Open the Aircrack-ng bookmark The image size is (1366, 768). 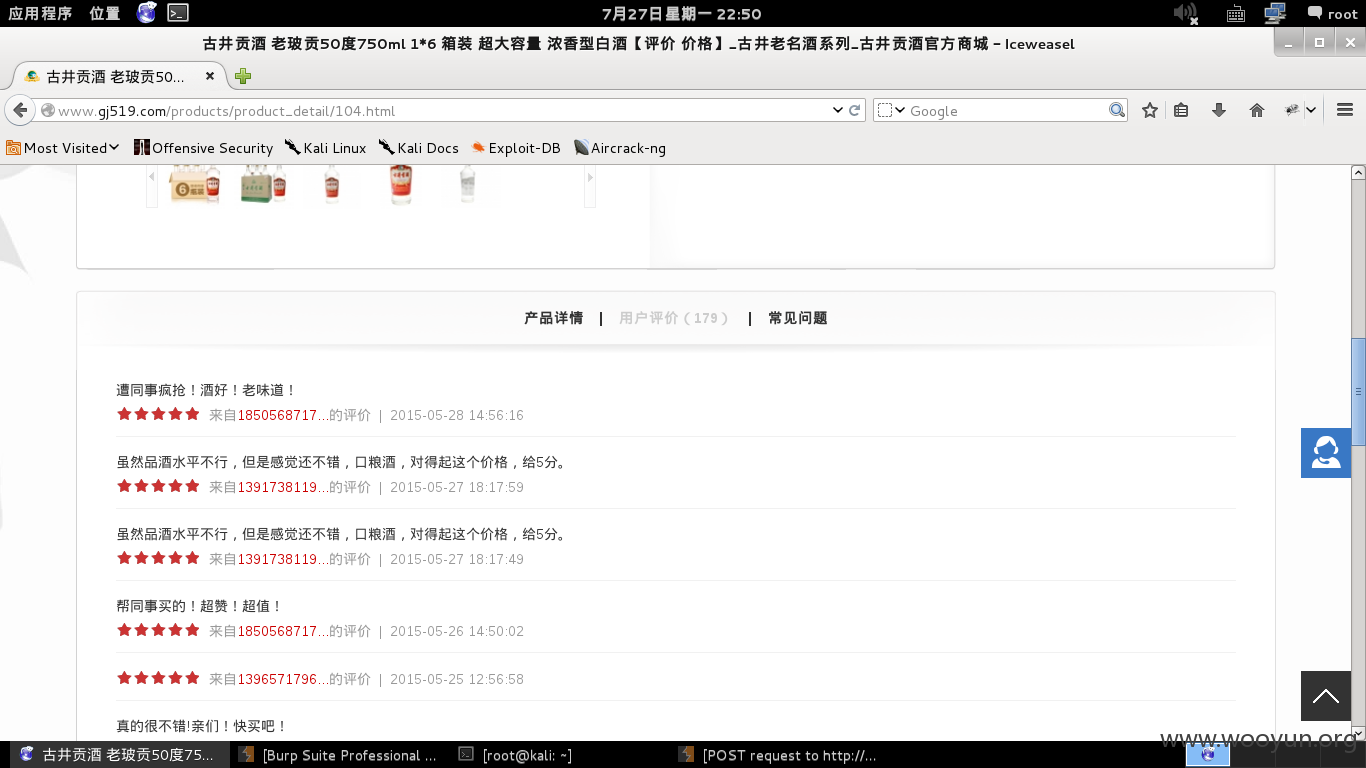point(619,148)
